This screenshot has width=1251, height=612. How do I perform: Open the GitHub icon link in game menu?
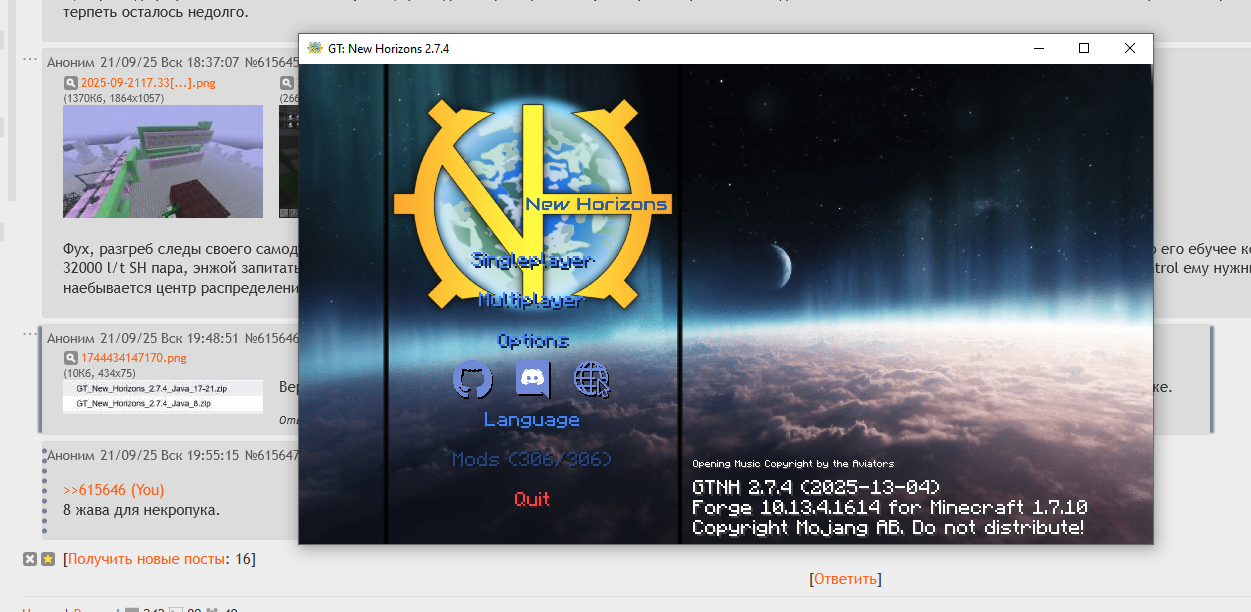tap(472, 380)
